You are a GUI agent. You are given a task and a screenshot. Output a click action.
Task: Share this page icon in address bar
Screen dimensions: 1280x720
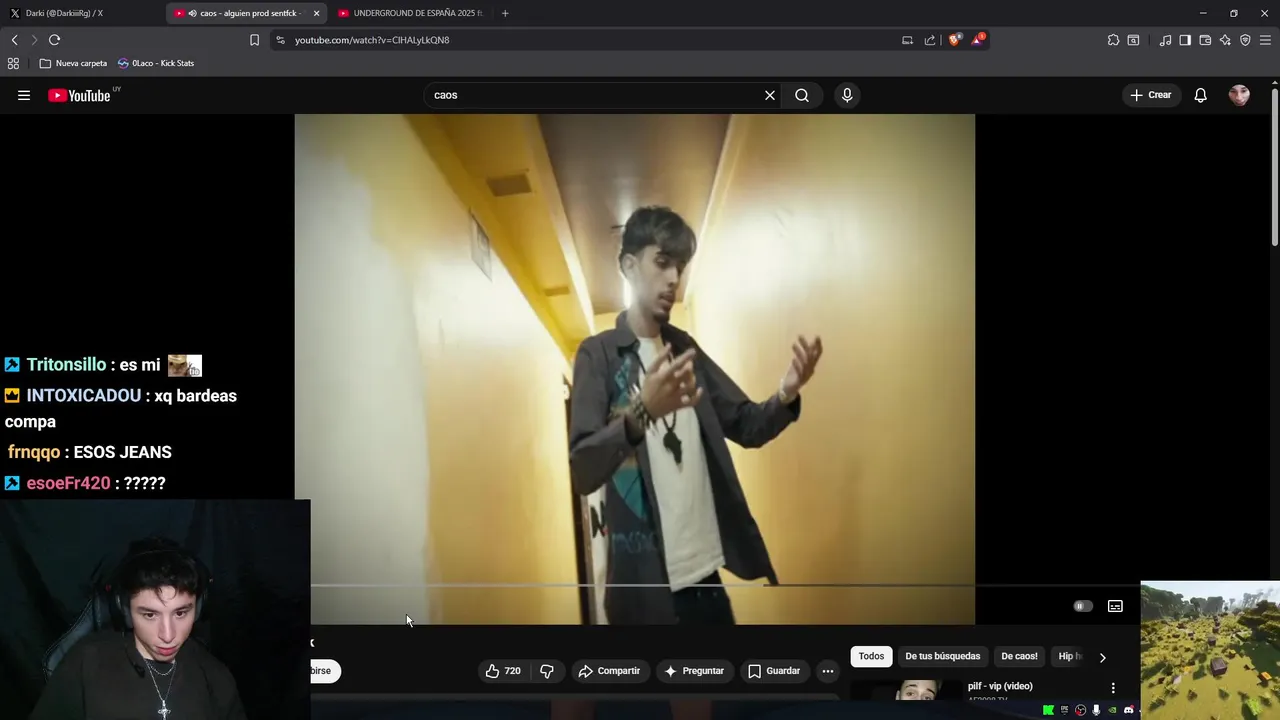pyautogui.click(x=930, y=40)
